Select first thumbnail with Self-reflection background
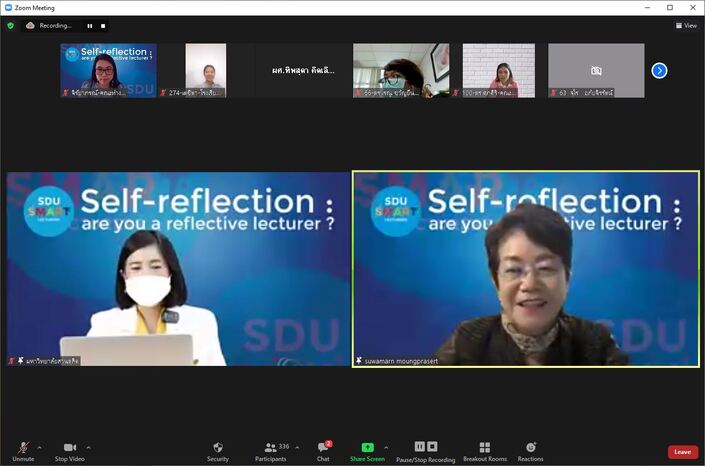The image size is (705, 466). [x=108, y=71]
